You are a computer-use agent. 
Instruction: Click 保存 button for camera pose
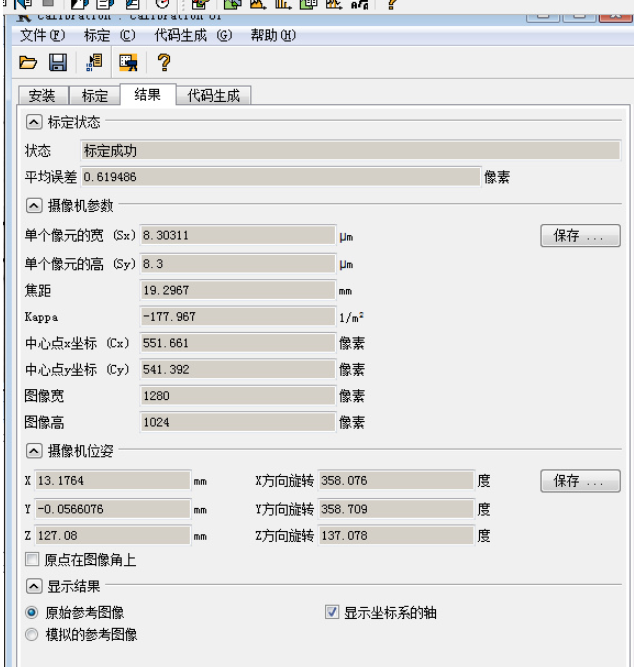580,481
